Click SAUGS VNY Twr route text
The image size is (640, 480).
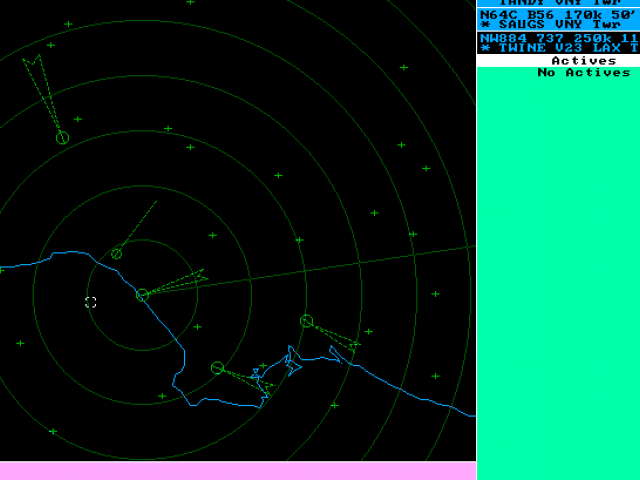560,25
